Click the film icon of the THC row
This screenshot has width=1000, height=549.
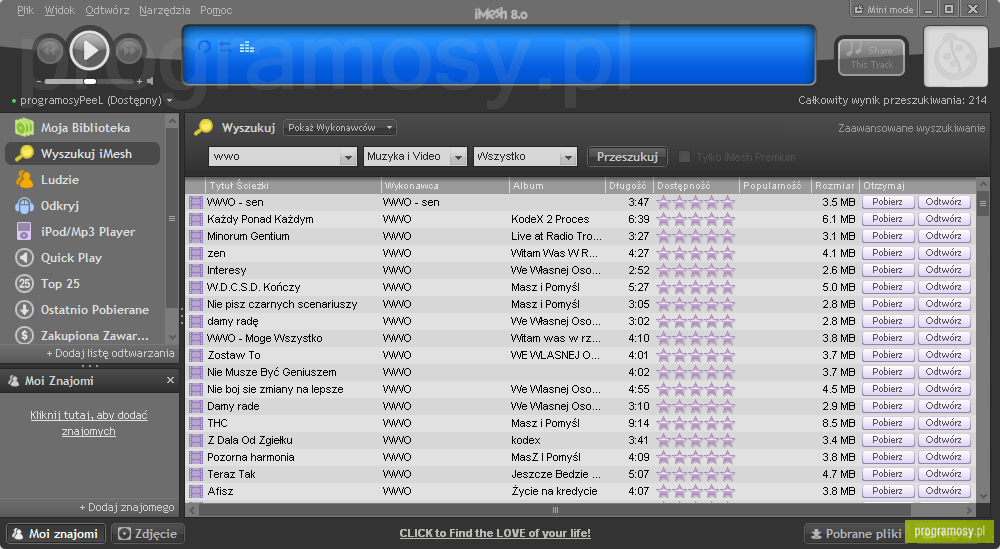pos(196,423)
